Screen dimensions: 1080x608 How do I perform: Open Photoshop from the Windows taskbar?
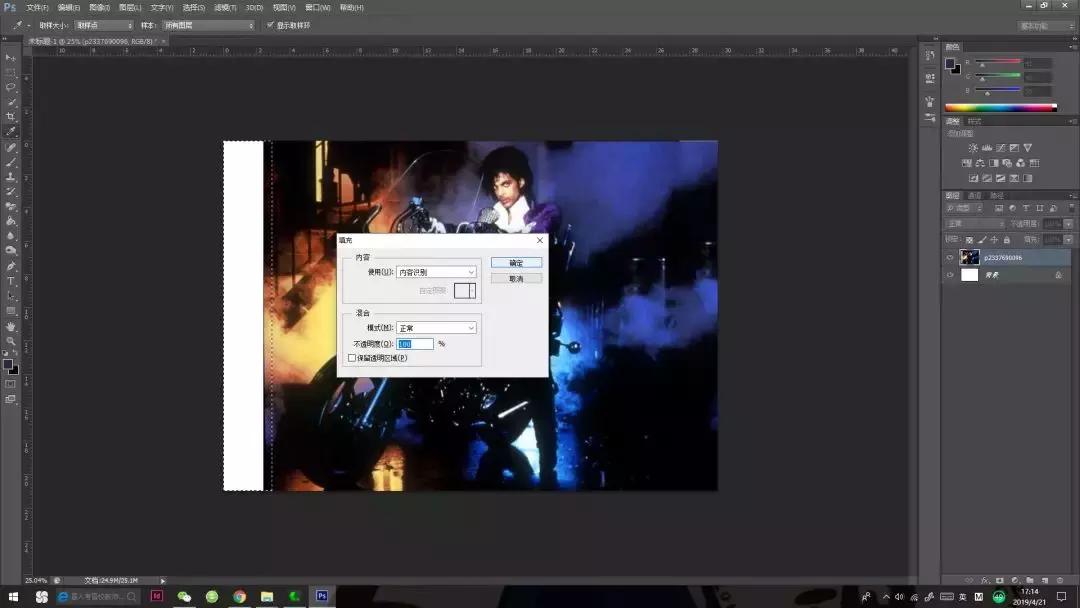tap(322, 596)
